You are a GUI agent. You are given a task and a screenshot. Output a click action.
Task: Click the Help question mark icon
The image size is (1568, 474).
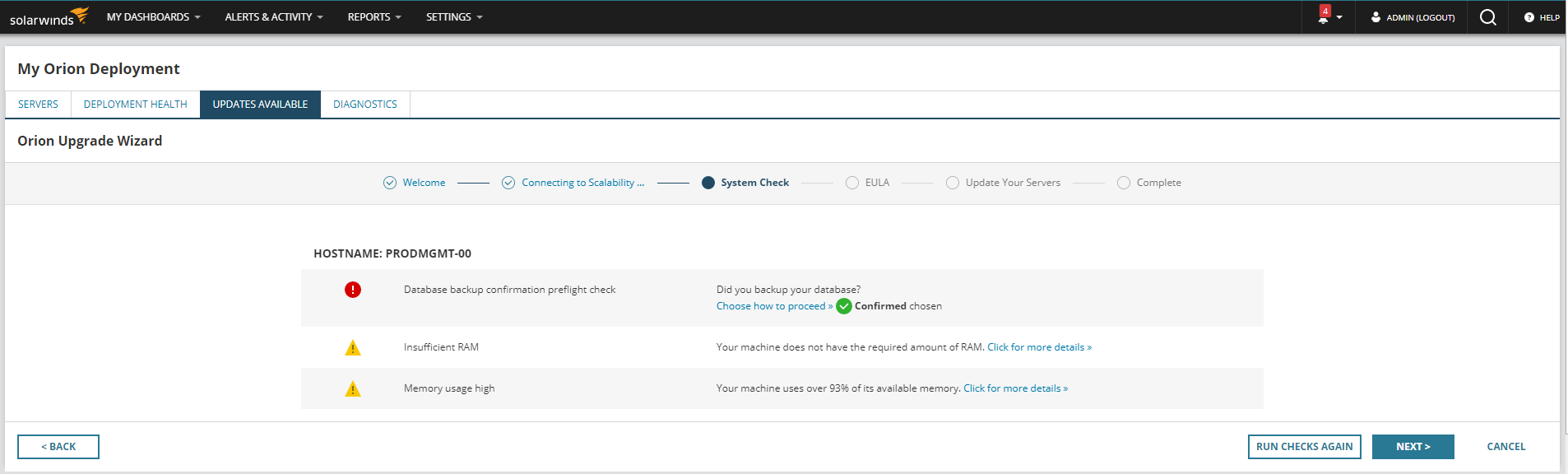[1529, 17]
